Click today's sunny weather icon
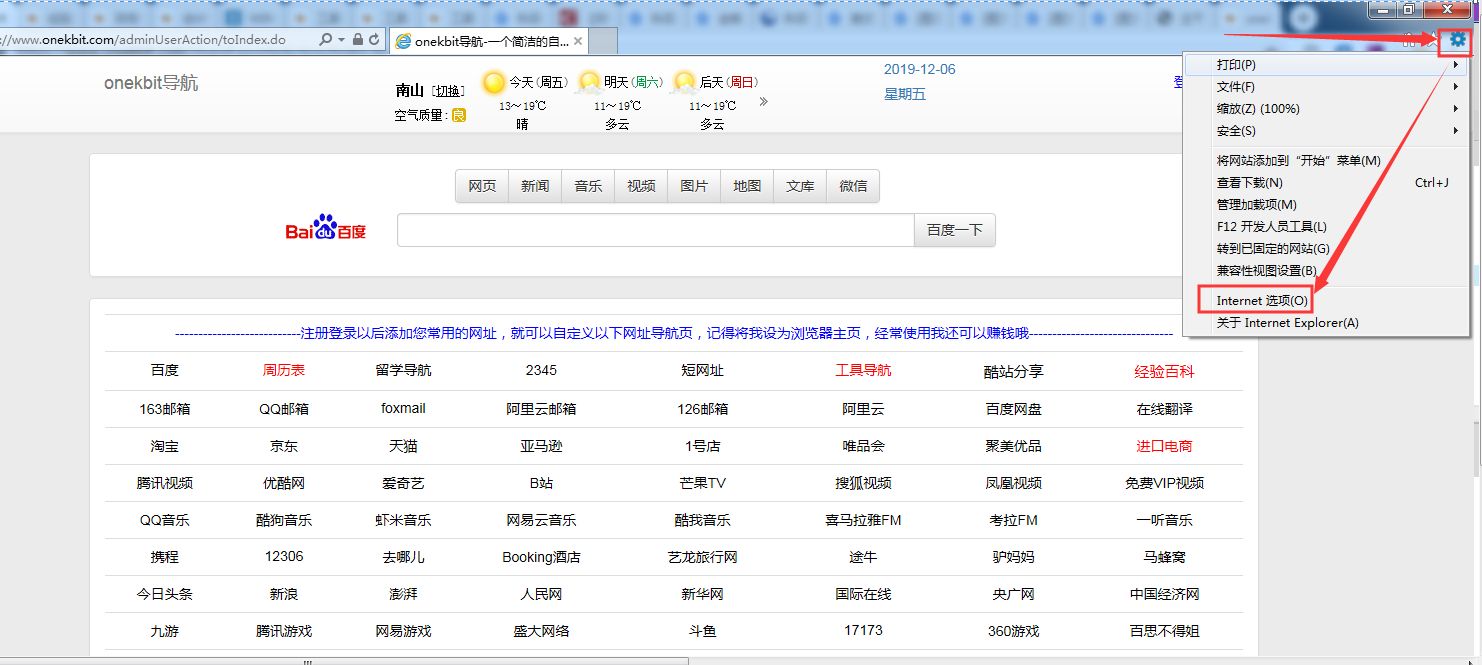The width and height of the screenshot is (1482, 665). coord(494,83)
